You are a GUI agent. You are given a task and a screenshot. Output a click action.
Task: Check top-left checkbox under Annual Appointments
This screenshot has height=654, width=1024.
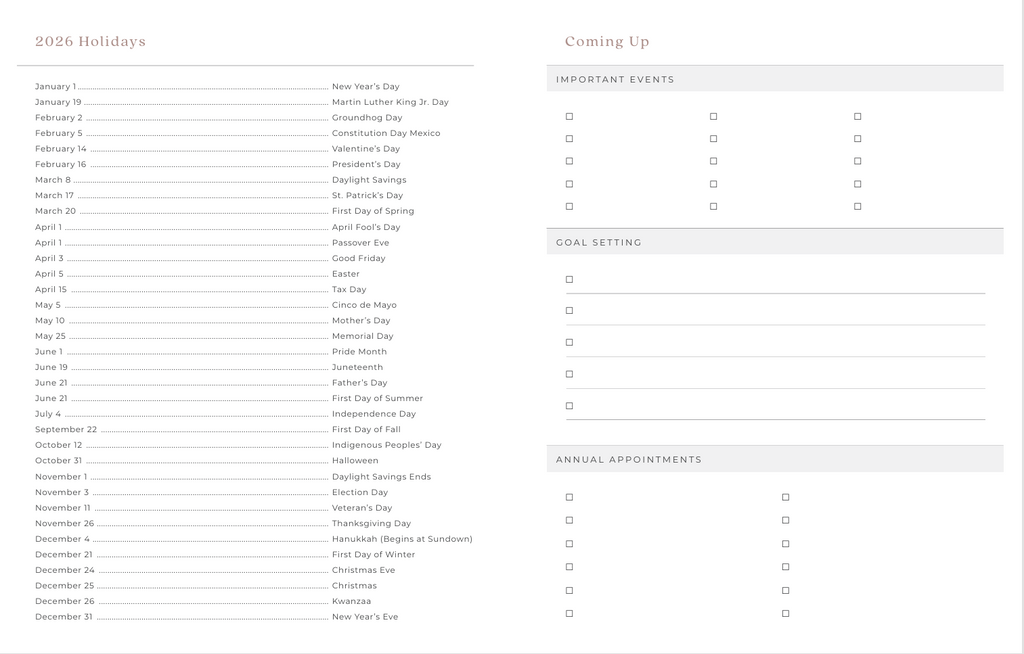pos(569,497)
